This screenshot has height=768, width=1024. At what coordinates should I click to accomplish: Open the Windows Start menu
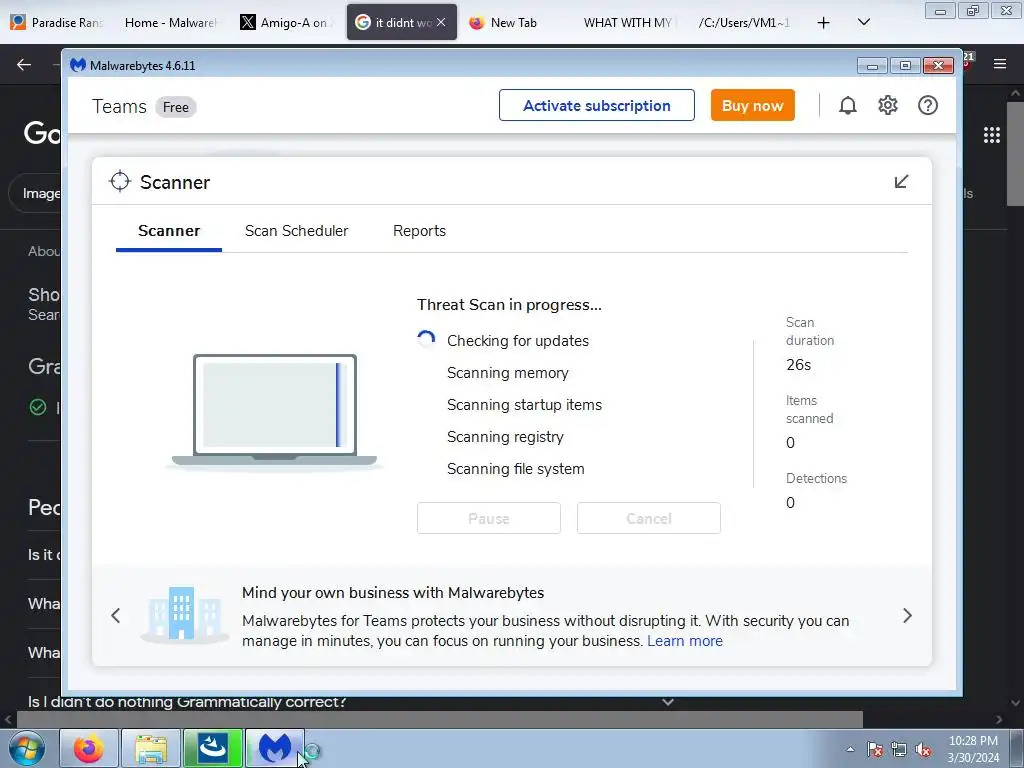click(x=27, y=749)
